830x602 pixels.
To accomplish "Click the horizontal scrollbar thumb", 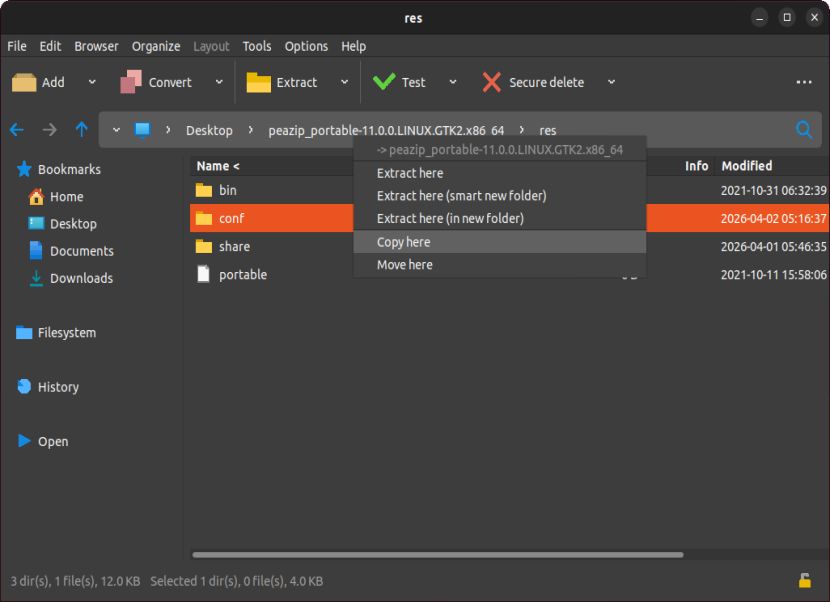I will pos(438,555).
